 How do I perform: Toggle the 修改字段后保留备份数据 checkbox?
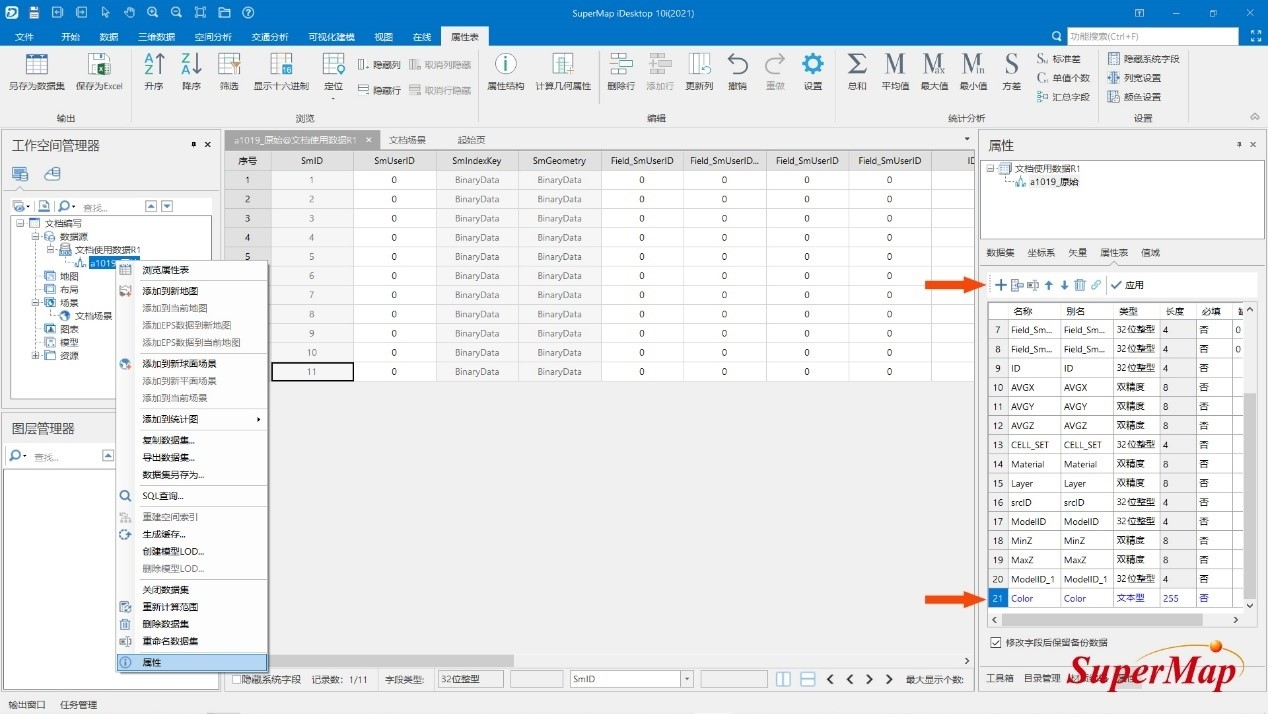(x=995, y=642)
